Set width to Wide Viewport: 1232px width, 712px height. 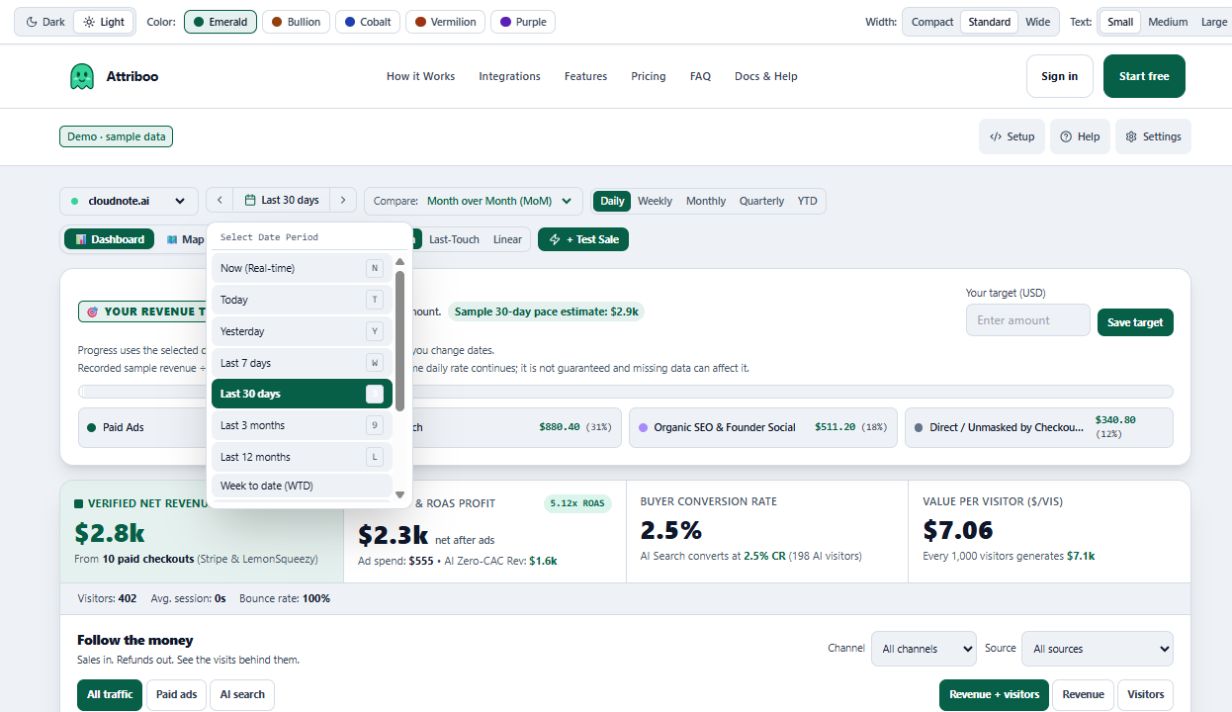click(1038, 22)
